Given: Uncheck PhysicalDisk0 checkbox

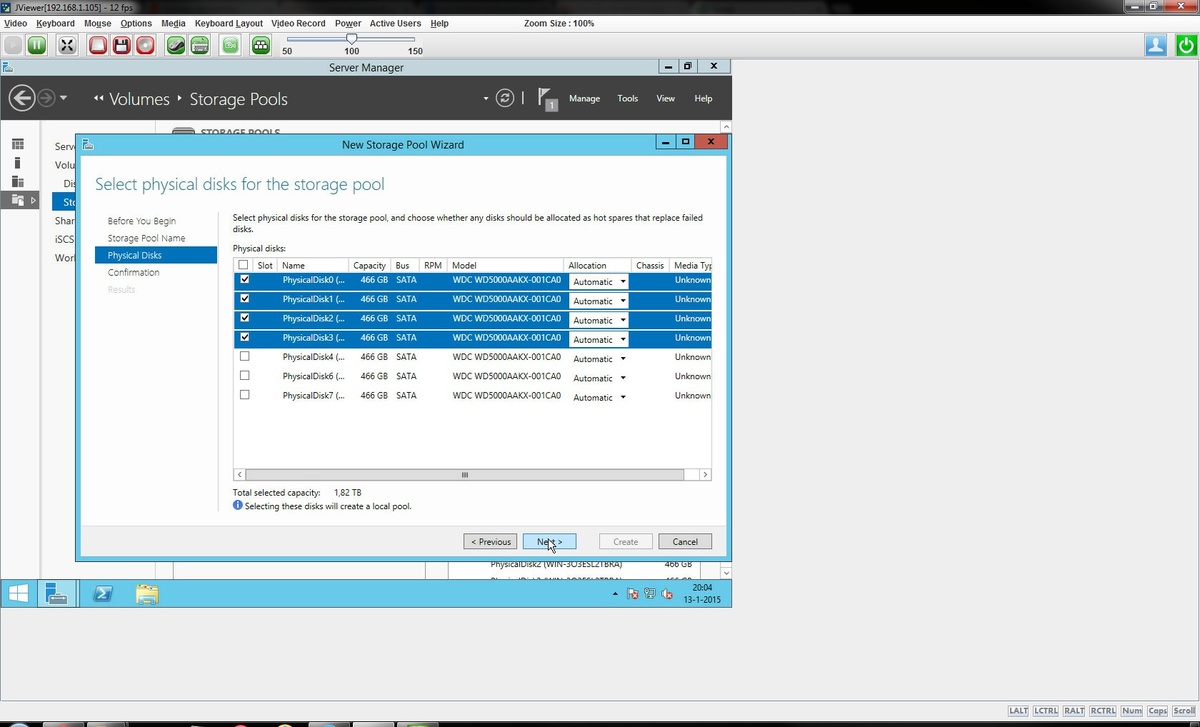Looking at the screenshot, I should pos(245,280).
